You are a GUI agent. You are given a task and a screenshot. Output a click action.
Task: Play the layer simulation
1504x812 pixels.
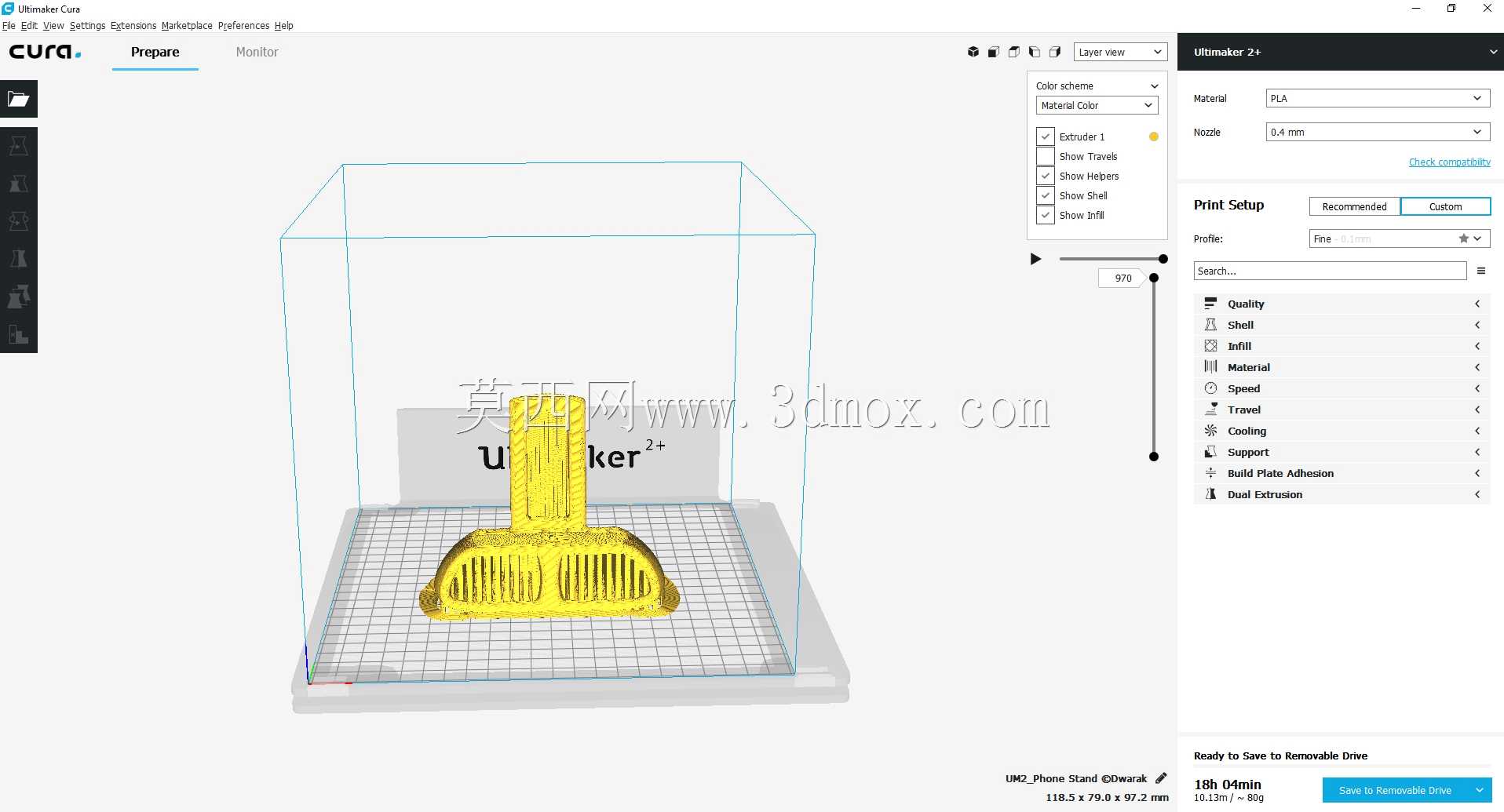click(1035, 259)
